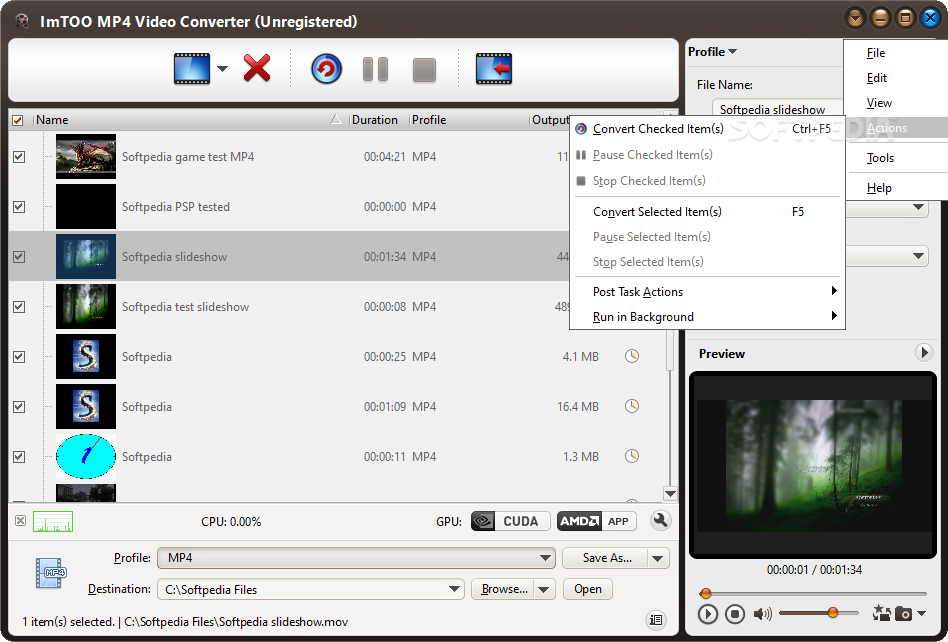Close the CPU usage graph panel
The image size is (948, 642).
[20, 520]
